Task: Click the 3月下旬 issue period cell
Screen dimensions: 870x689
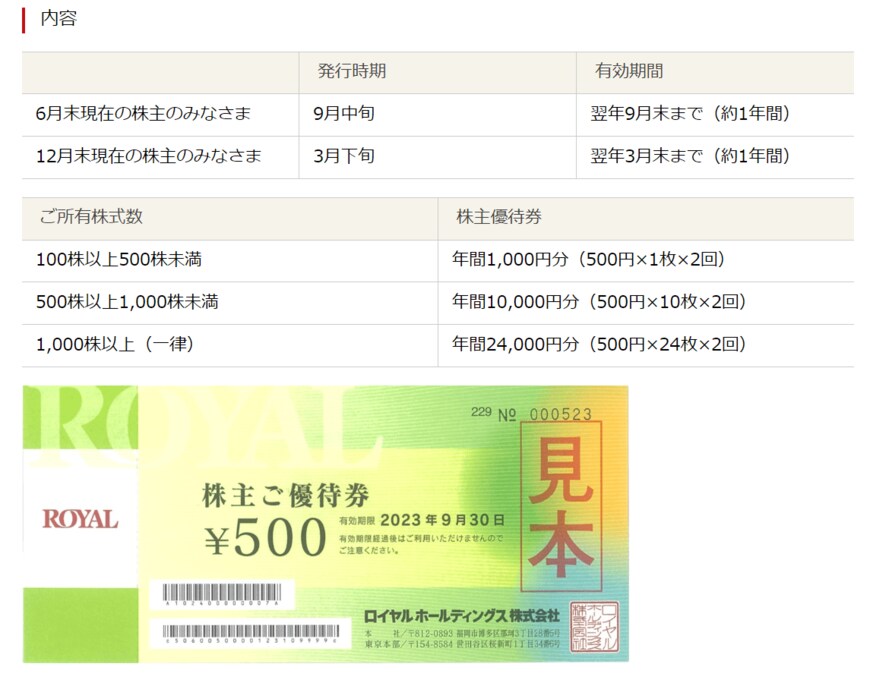Action: point(344,156)
